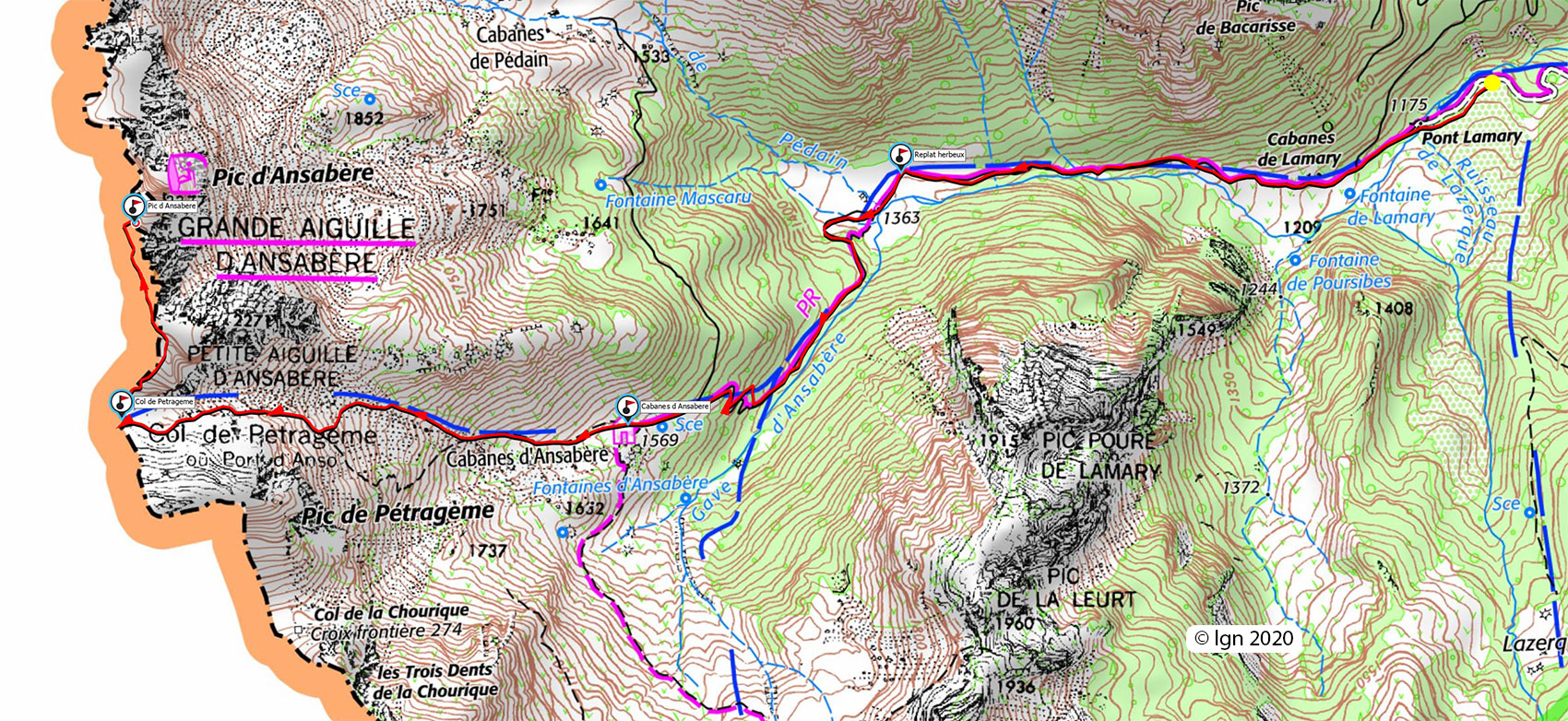Click the © Ign 2020 copyright badge

click(1244, 638)
